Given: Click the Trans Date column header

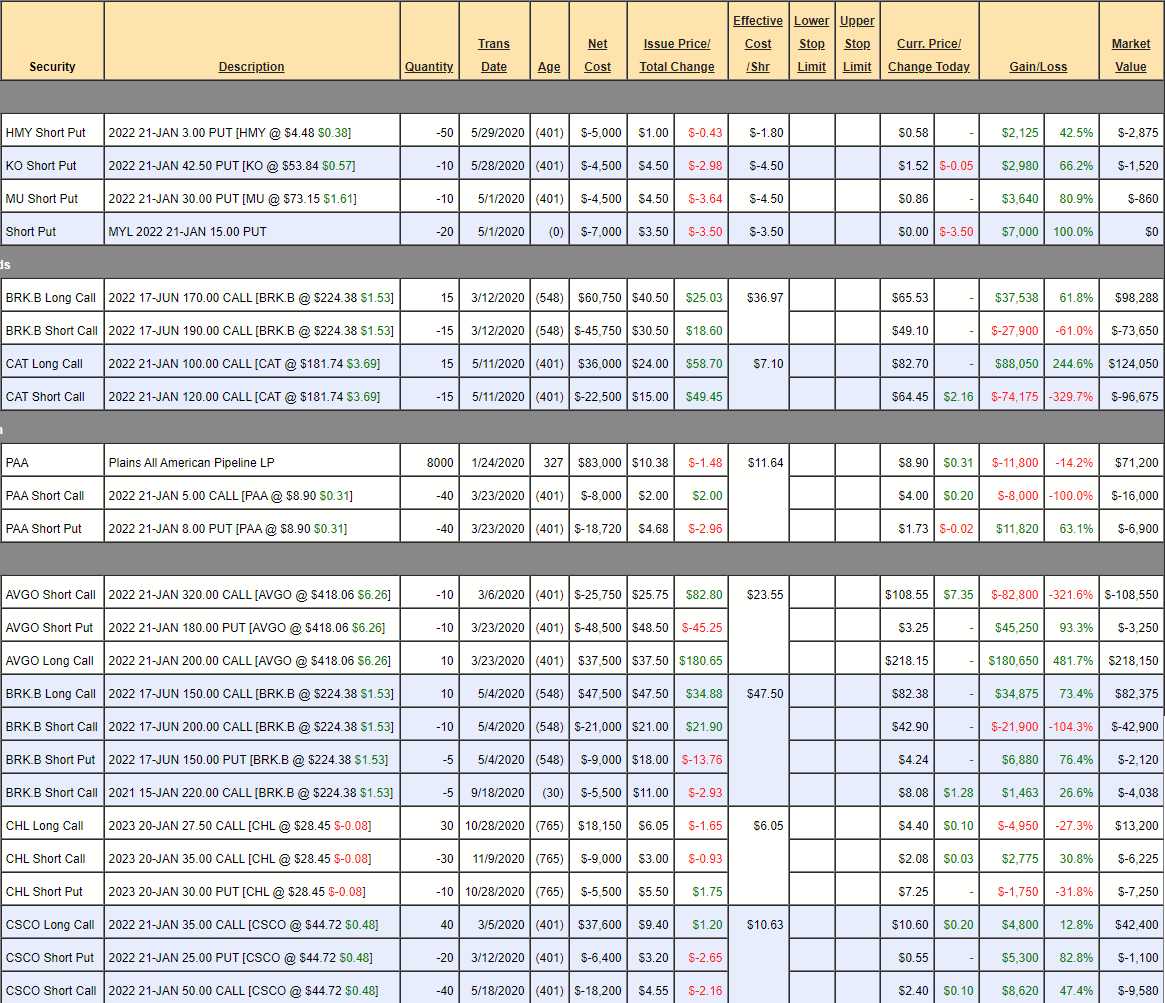Looking at the screenshot, I should (x=494, y=55).
